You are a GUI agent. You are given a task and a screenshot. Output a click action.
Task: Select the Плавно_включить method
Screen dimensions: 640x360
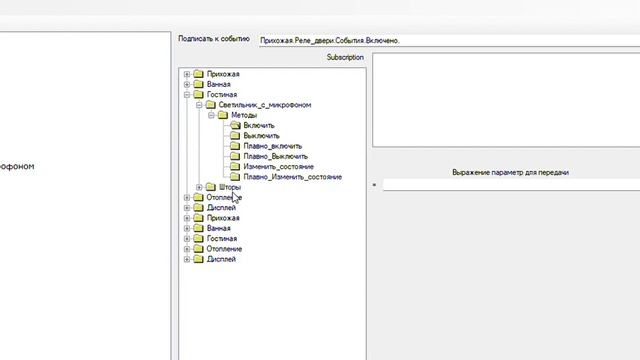[273, 146]
